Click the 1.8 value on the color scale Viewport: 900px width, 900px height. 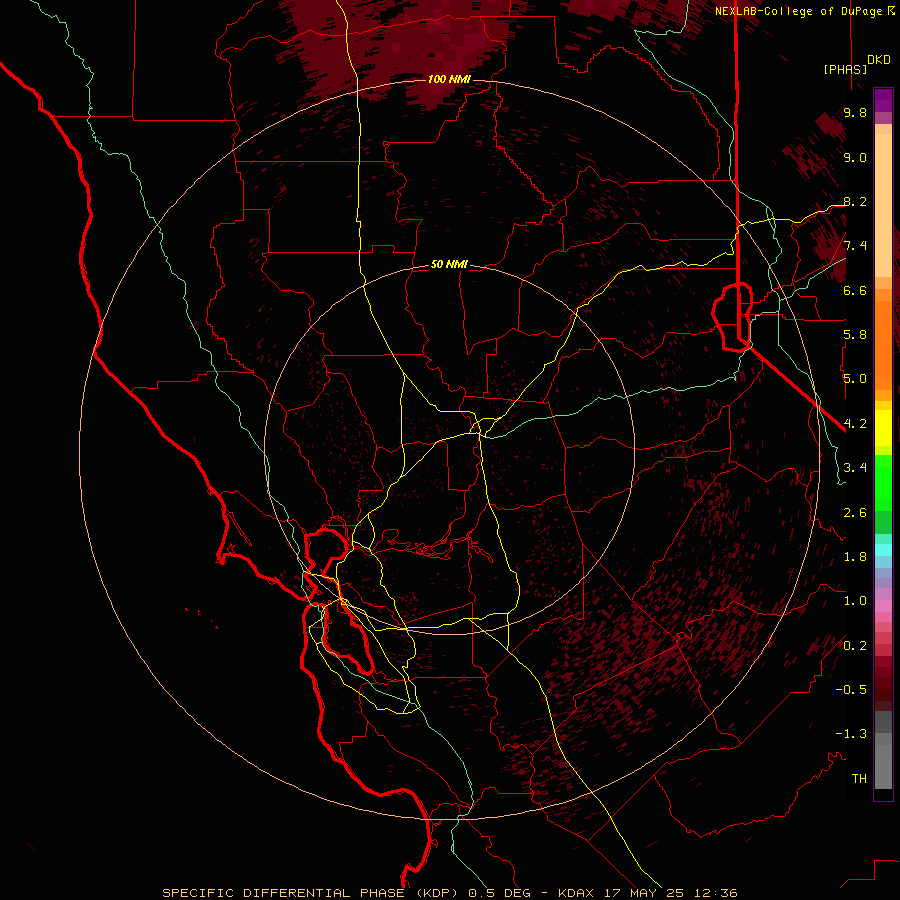(x=855, y=557)
